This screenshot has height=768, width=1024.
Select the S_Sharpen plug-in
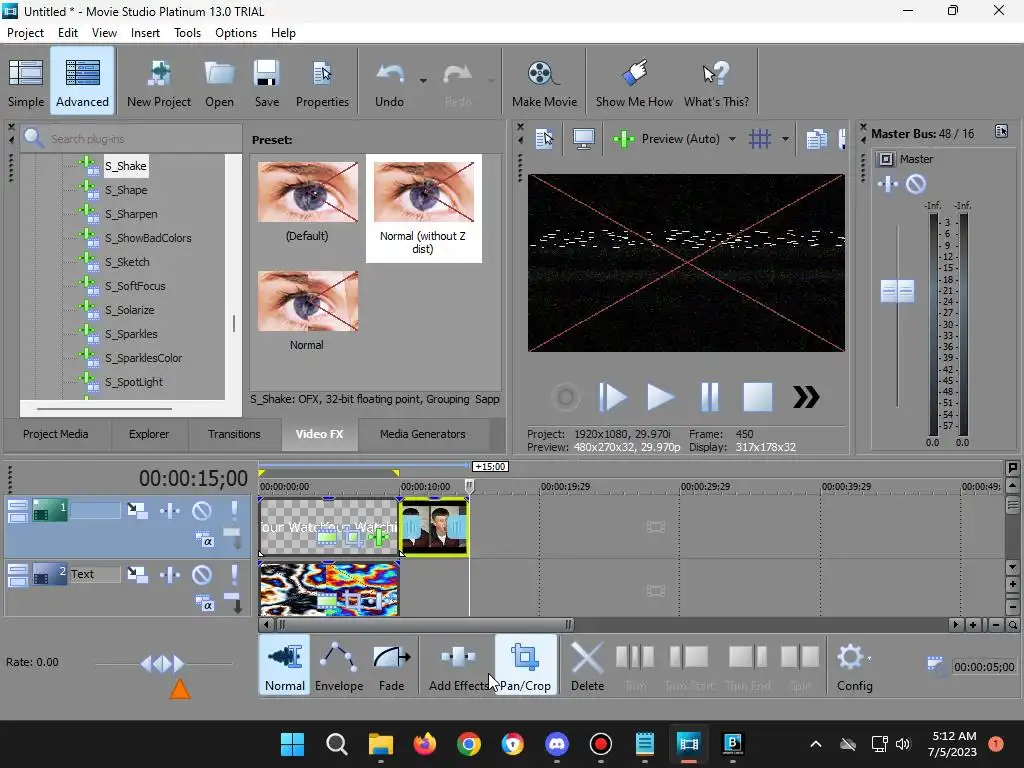click(x=131, y=214)
